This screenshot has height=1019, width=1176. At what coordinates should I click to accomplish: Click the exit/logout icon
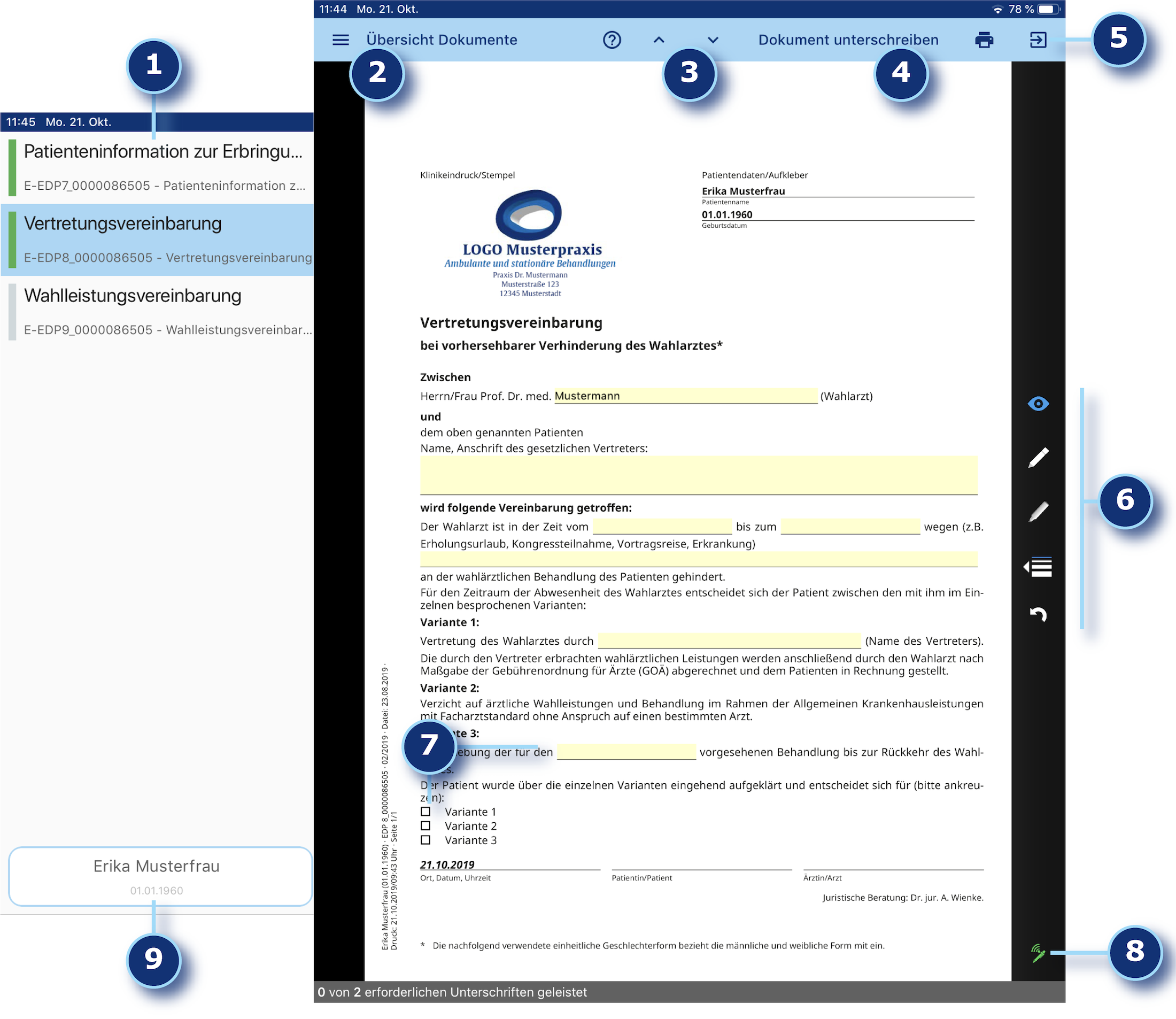point(1038,40)
